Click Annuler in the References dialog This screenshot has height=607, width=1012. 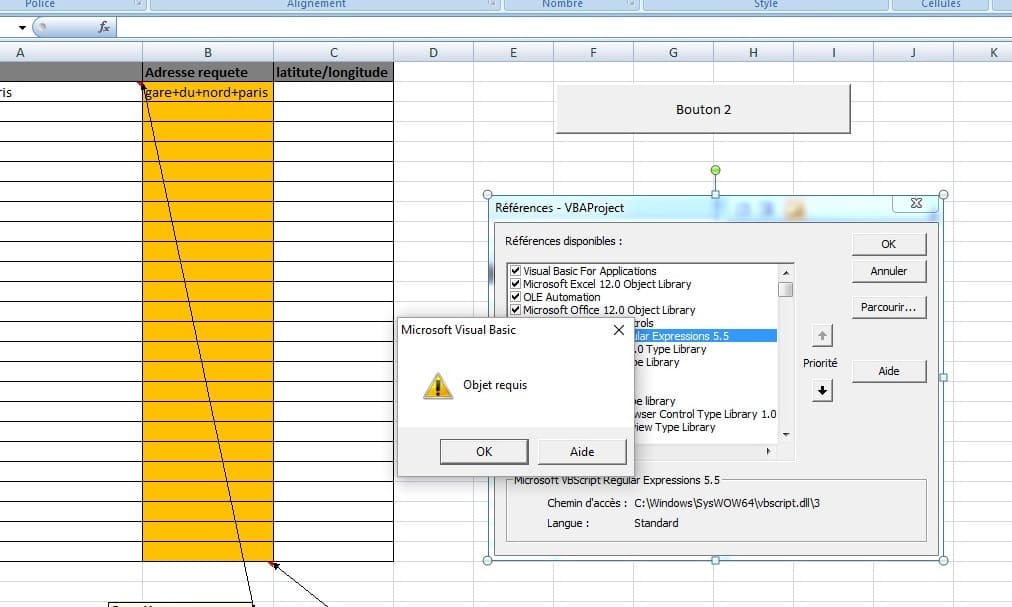(888, 271)
